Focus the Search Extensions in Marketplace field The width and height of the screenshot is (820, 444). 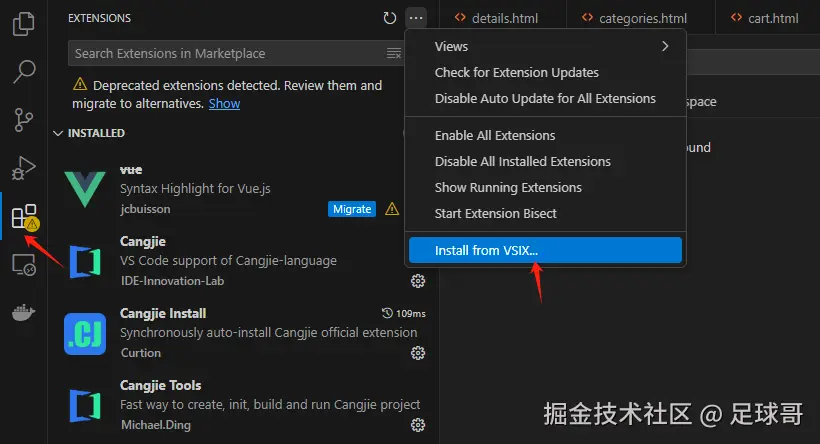[235, 53]
